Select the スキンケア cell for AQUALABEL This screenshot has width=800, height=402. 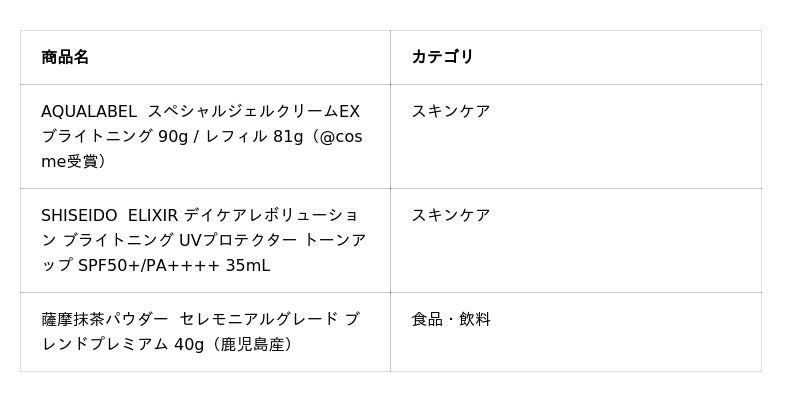pyautogui.click(x=451, y=111)
